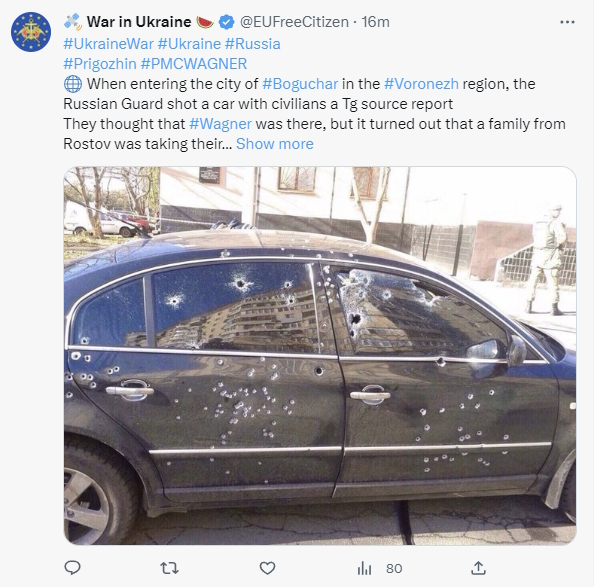The image size is (595, 587).
Task: Enlarge the bullet-riddled car photo
Action: [x=320, y=356]
